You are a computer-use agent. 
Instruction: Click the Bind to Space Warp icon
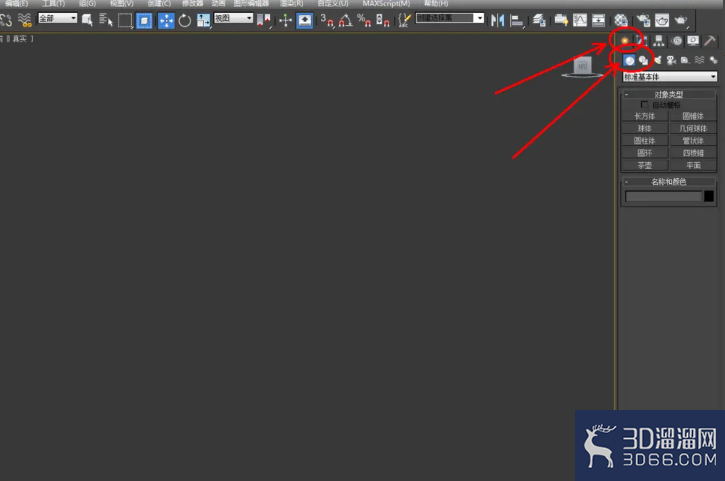pos(25,20)
